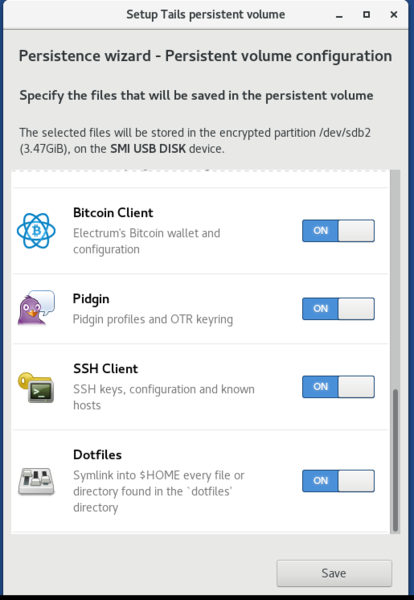Click the purple Pidgin bird icon
This screenshot has width=414, height=600.
tap(36, 308)
